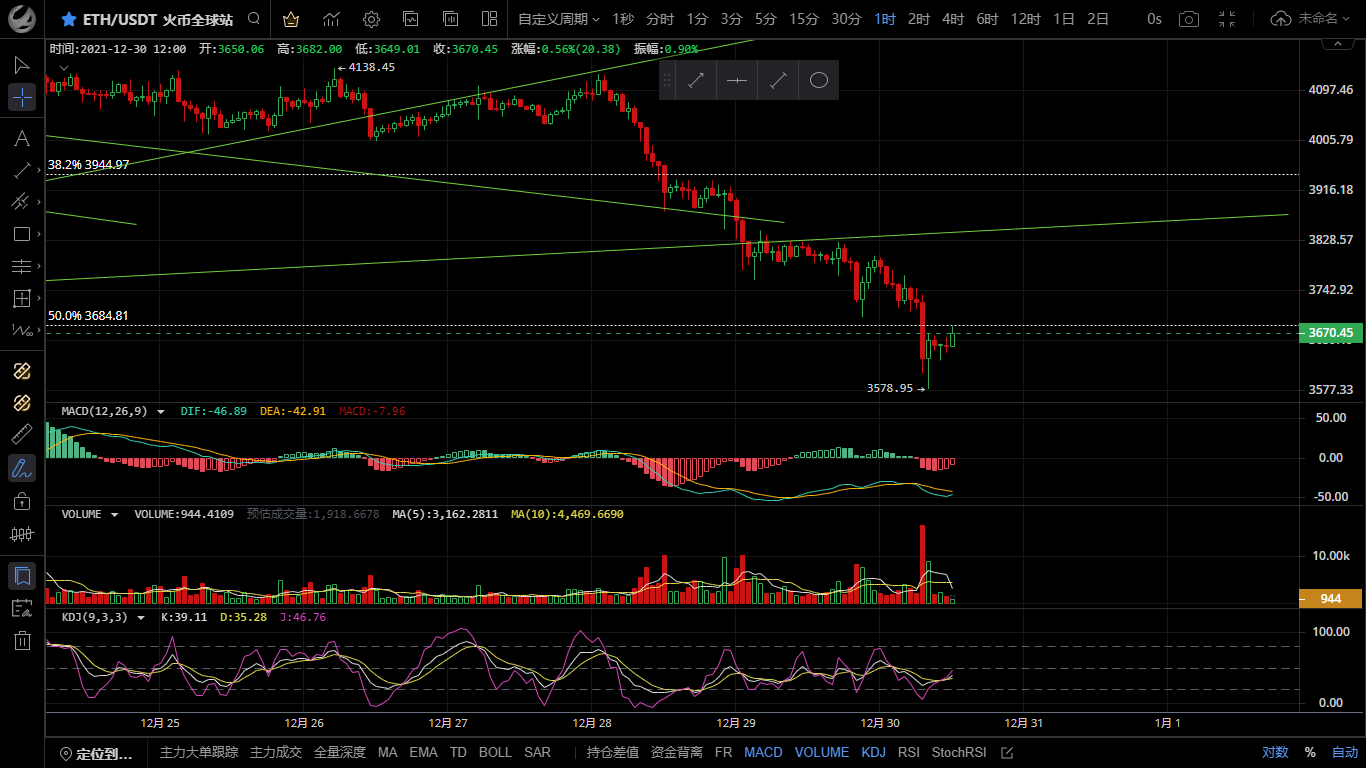
Task: Select the 分时 timeframe
Action: (x=660, y=19)
